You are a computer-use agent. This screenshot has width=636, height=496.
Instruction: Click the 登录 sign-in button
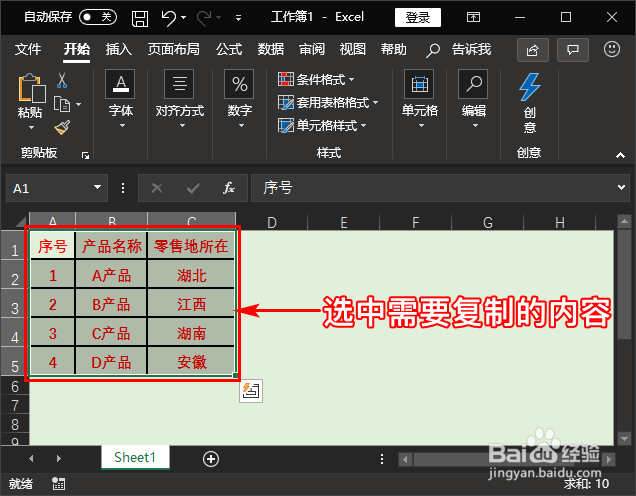418,17
